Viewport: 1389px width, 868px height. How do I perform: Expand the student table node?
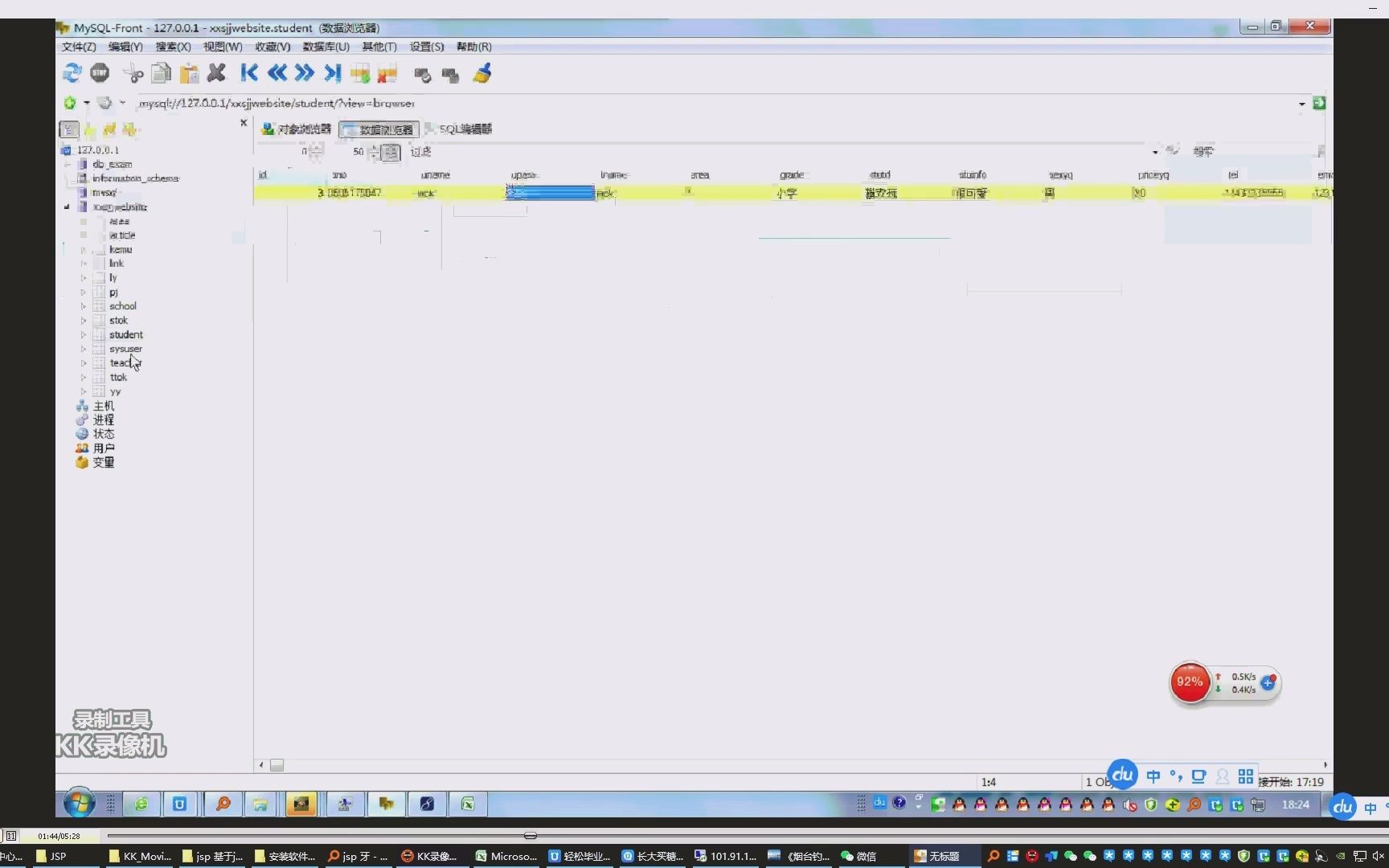[83, 334]
